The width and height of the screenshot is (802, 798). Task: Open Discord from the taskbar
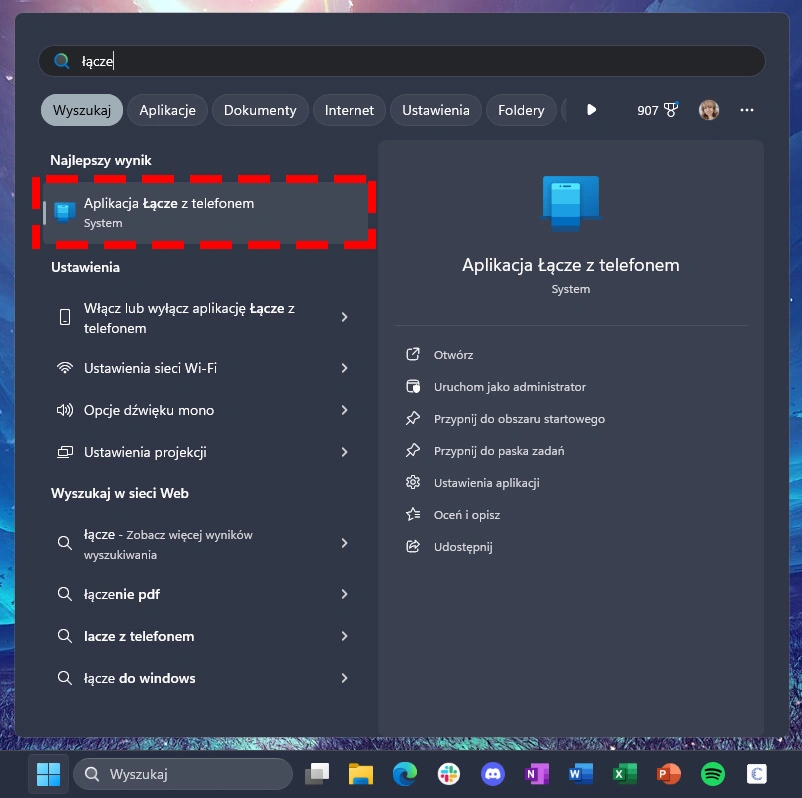pos(493,774)
